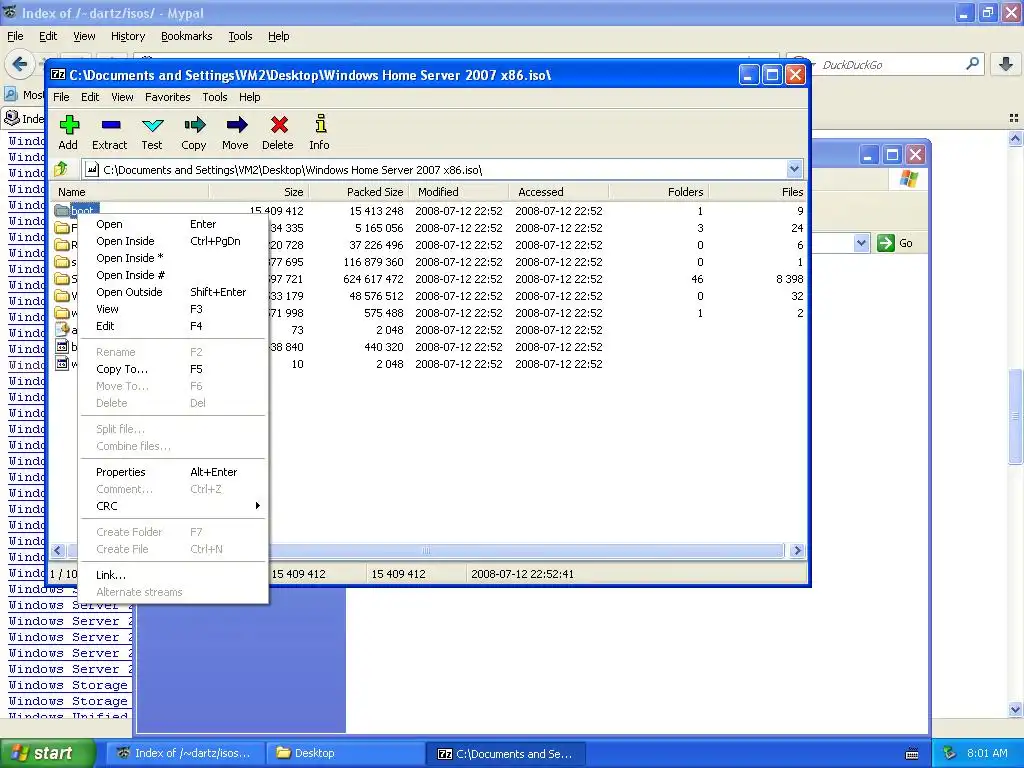1024x768 pixels.
Task: Open the dropdown arrow beside the Go button
Action: pos(861,243)
